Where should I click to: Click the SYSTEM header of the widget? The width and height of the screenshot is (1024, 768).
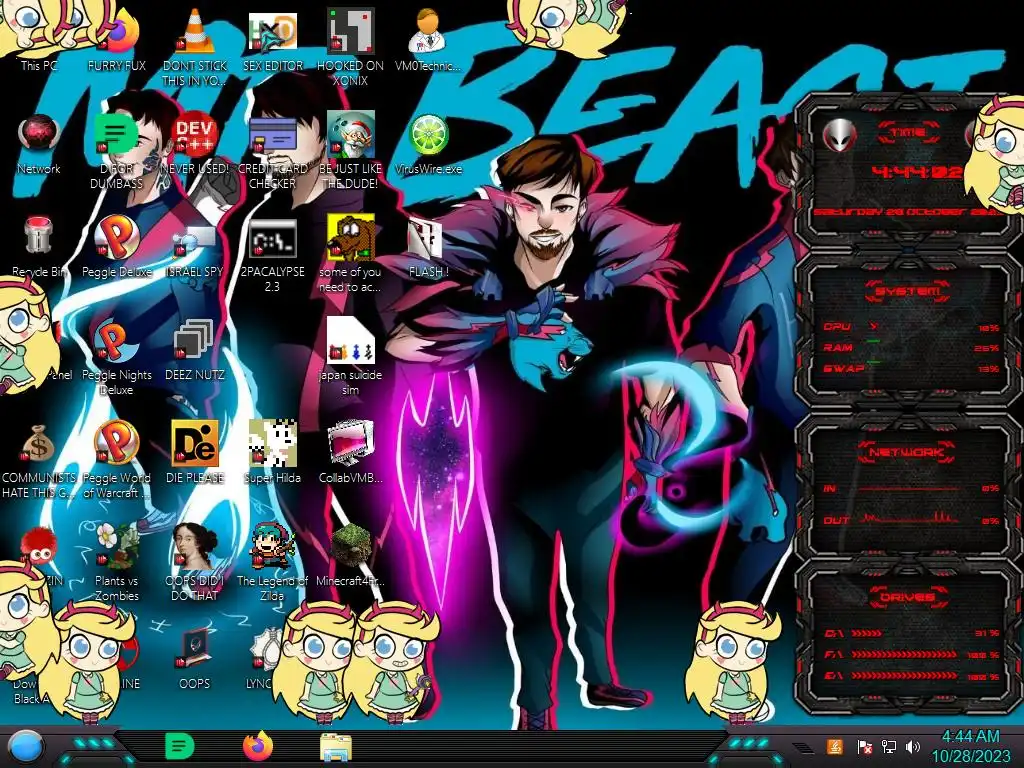click(908, 291)
